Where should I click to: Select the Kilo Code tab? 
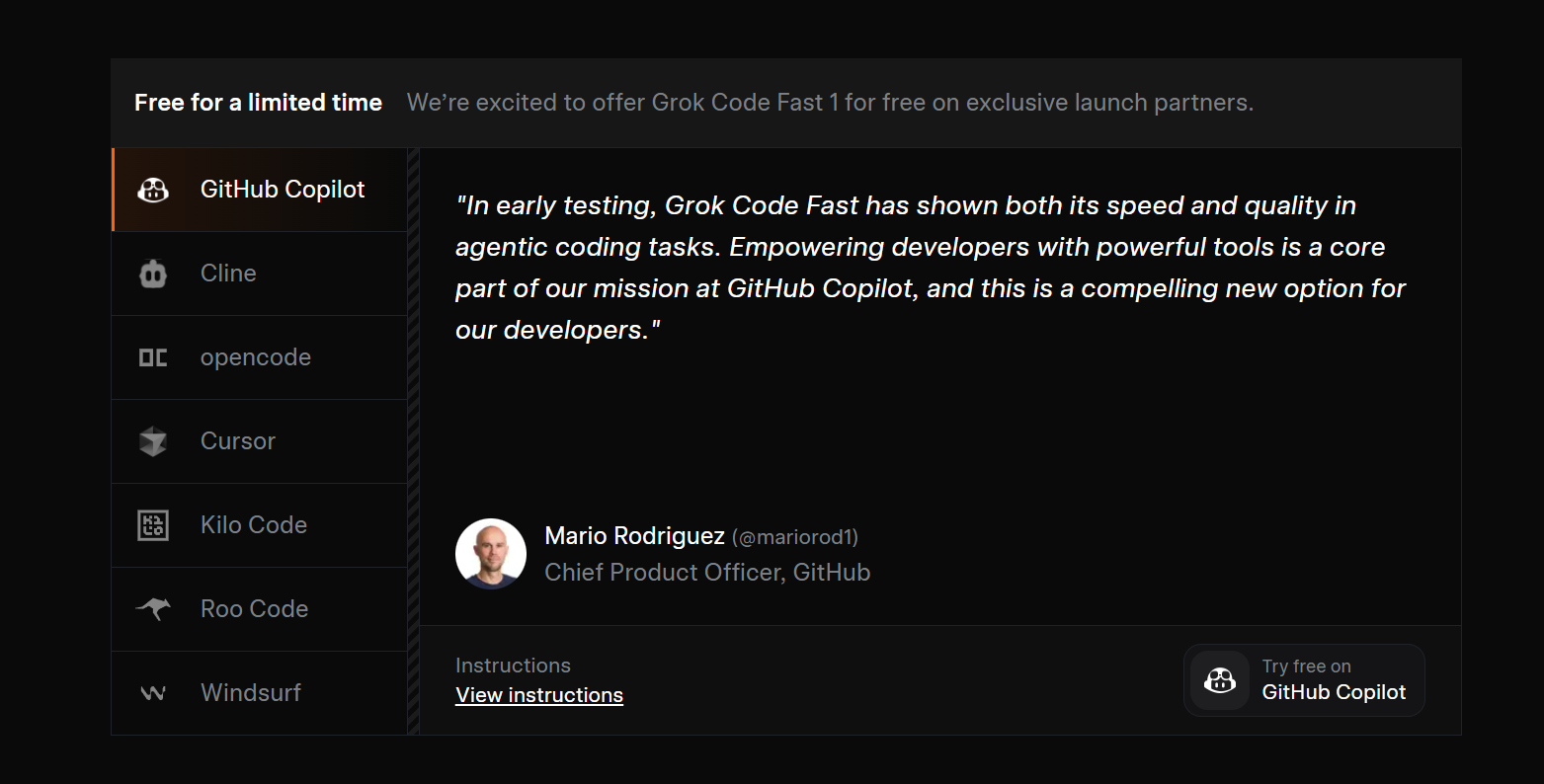[x=254, y=525]
